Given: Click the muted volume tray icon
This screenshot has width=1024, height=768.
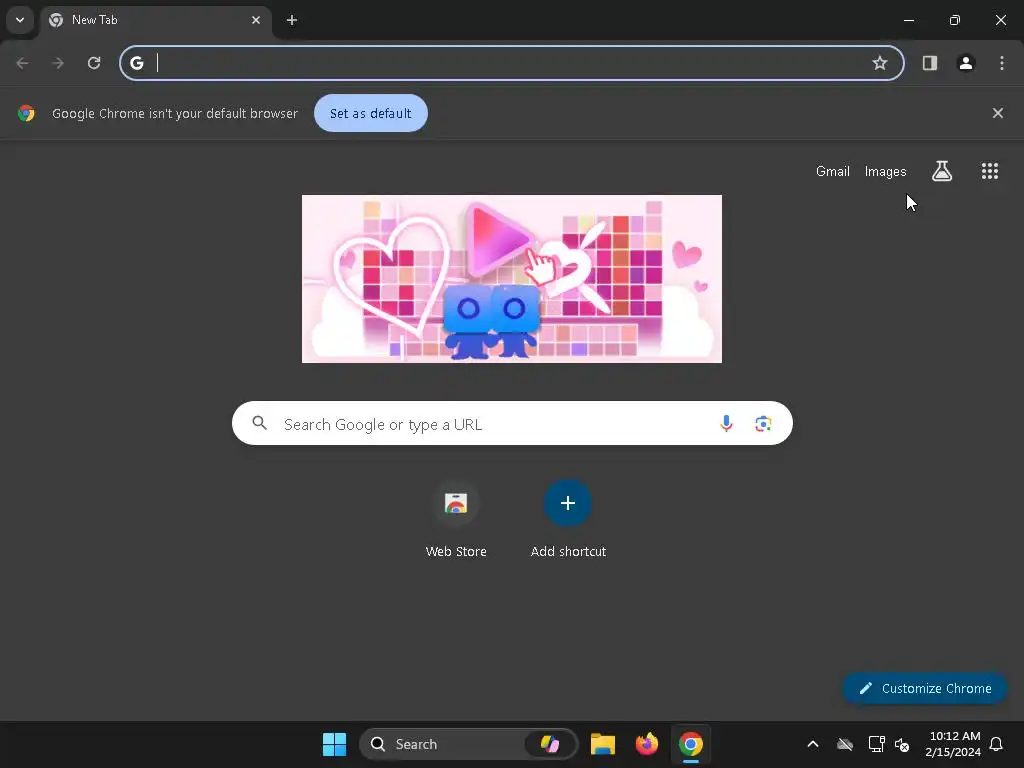Looking at the screenshot, I should (x=903, y=744).
